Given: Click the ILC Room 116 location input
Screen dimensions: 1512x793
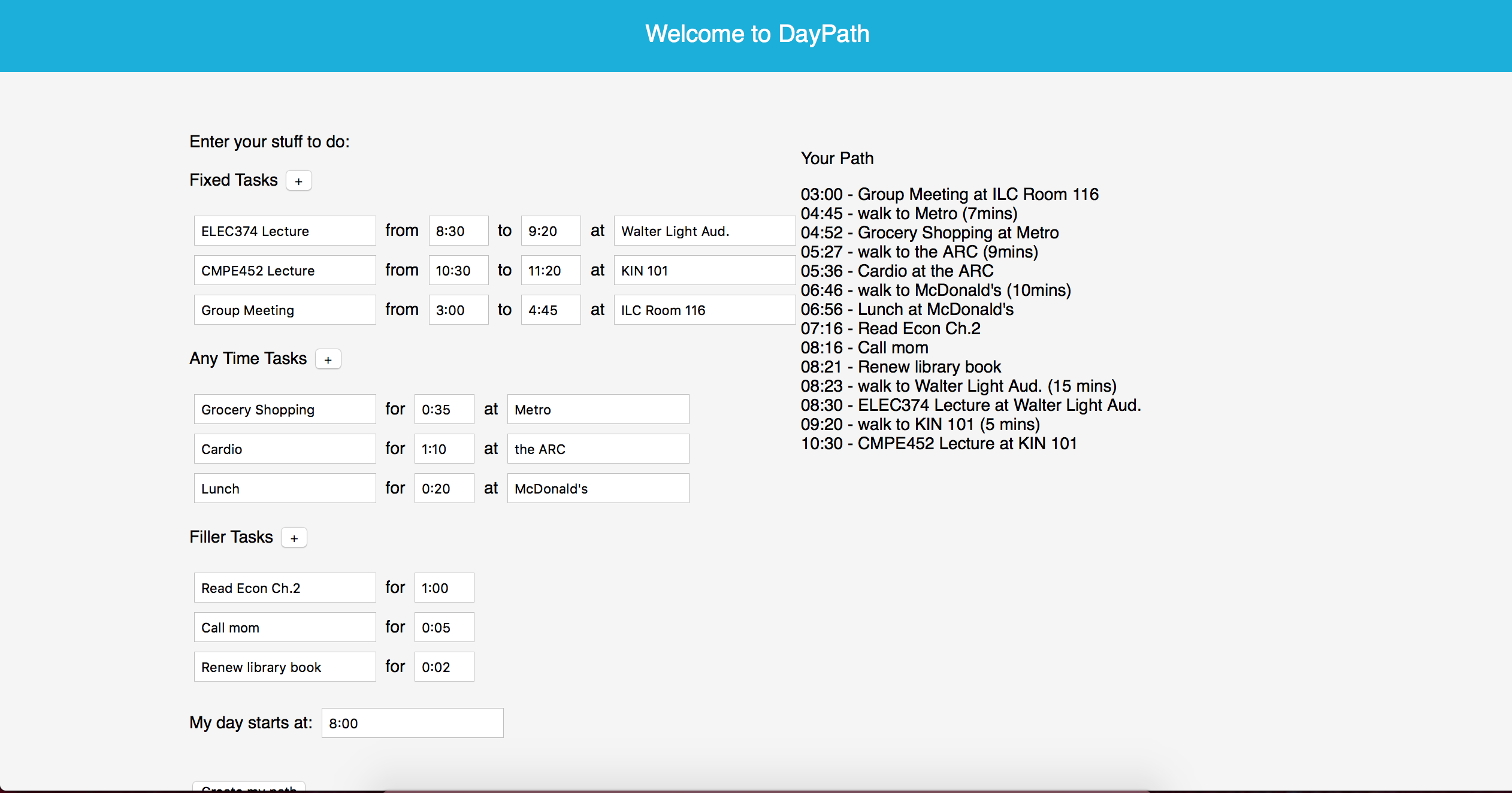Looking at the screenshot, I should click(x=704, y=310).
